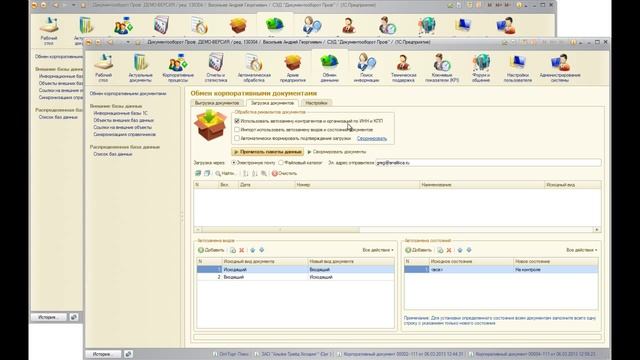Click История button in the front window
The width and height of the screenshot is (640, 360).
pyautogui.click(x=103, y=354)
